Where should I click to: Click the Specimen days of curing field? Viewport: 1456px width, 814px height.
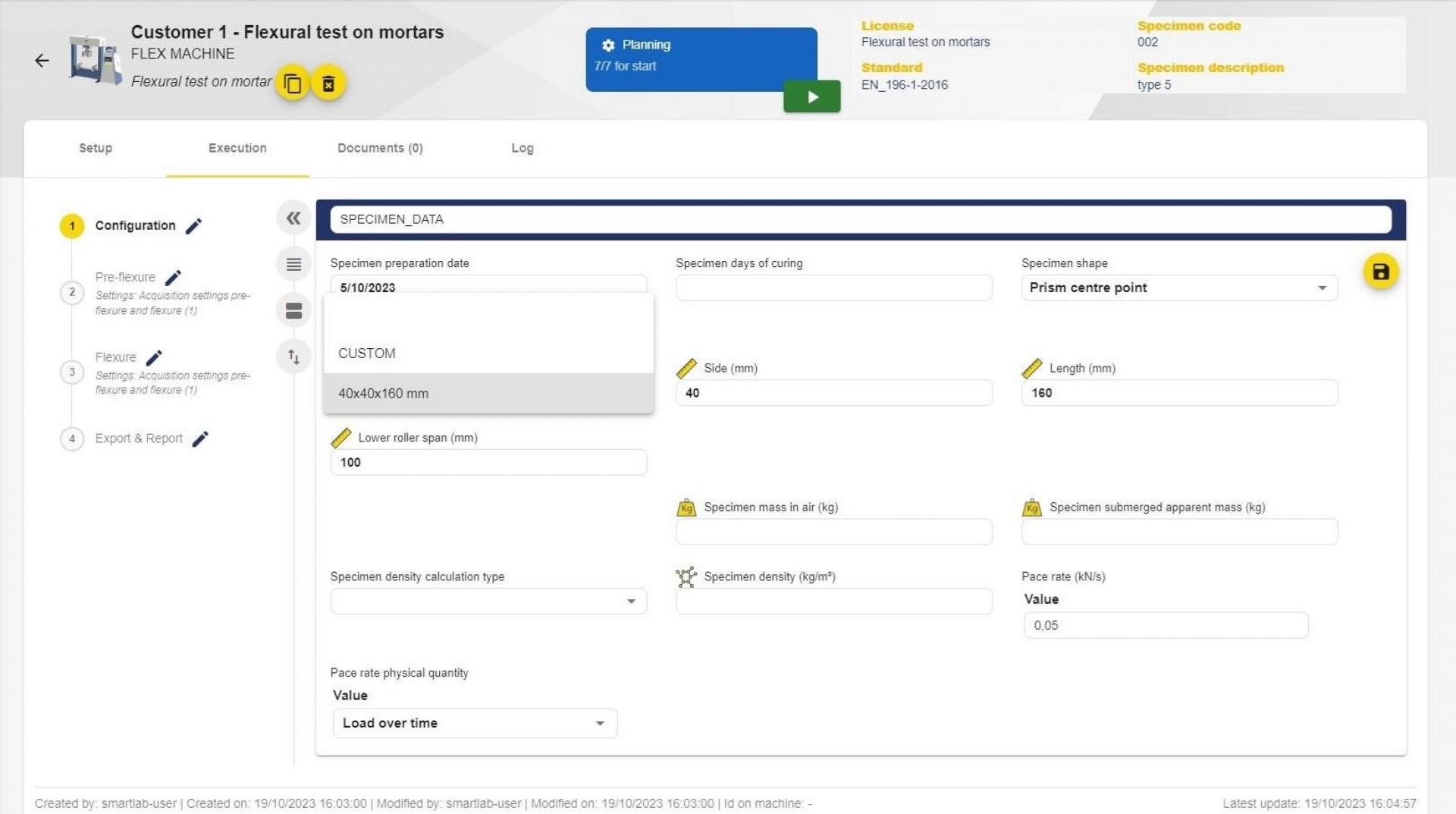click(x=833, y=288)
